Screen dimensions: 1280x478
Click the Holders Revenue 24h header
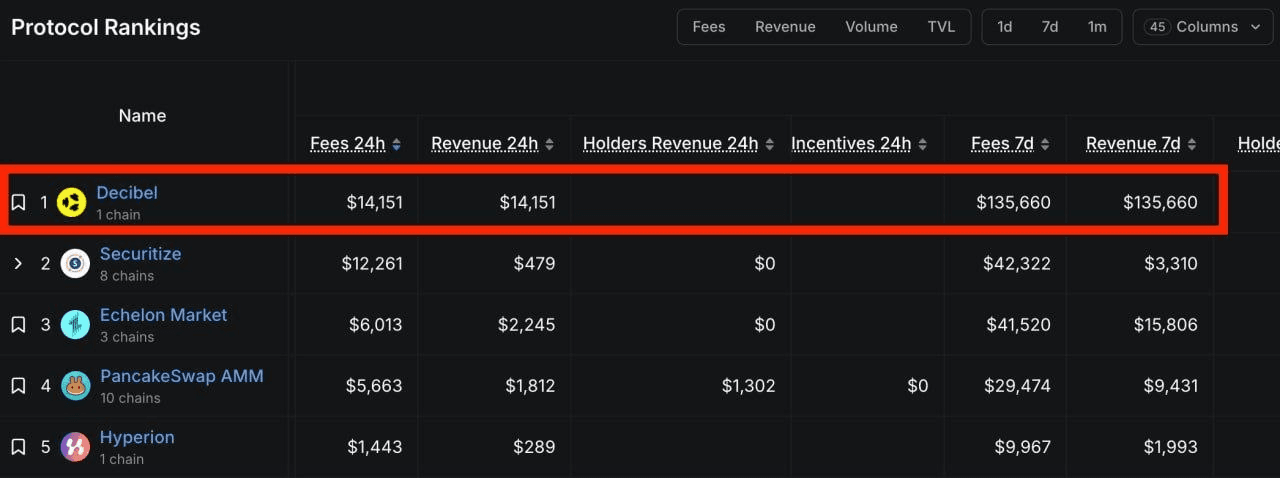tap(670, 144)
